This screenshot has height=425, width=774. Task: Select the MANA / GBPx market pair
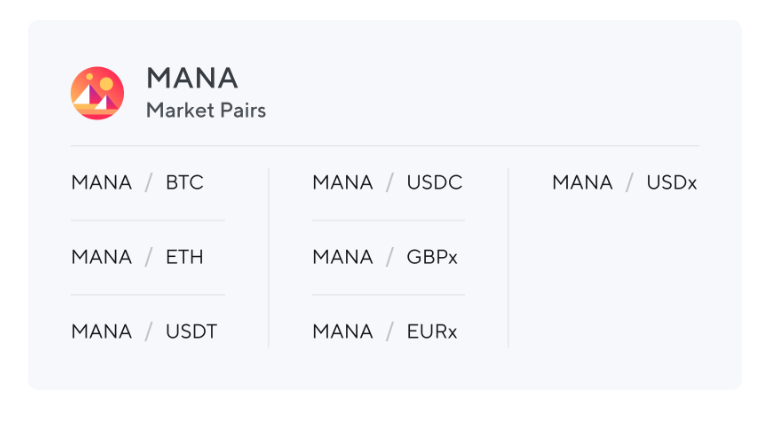click(x=385, y=257)
